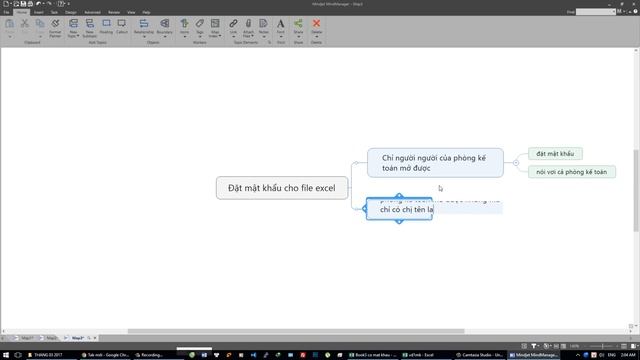Click the Copy icon in Clipboard
This screenshot has width=640, height=360.
click(x=40, y=24)
